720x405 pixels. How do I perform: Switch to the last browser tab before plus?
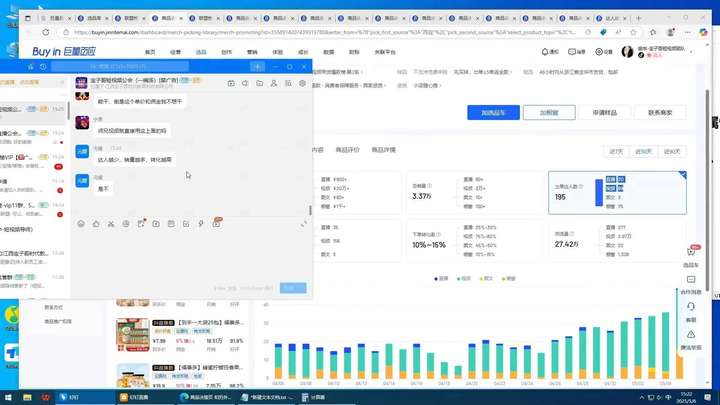[x=612, y=18]
